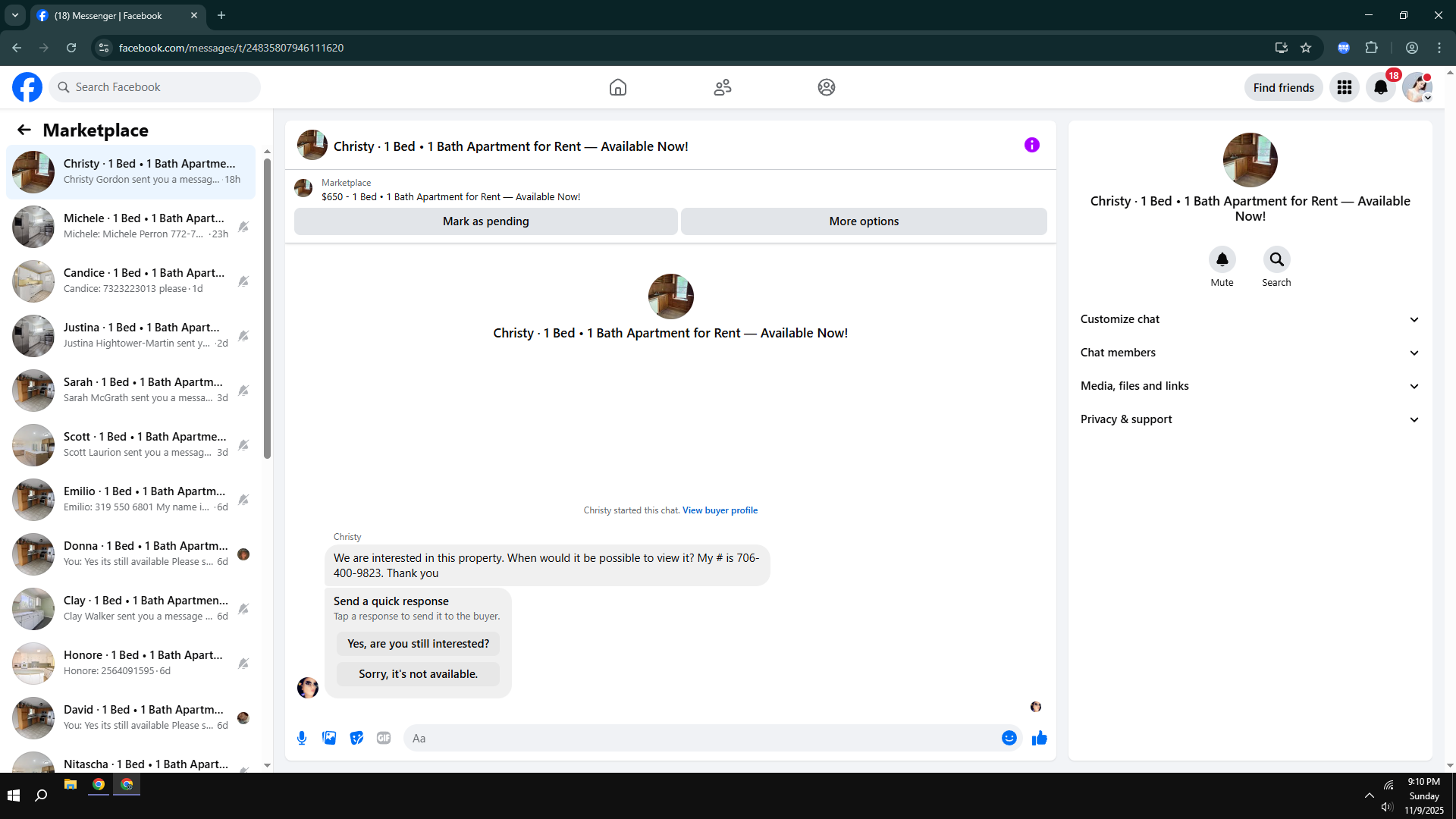Open View buyer profile link

[720, 510]
